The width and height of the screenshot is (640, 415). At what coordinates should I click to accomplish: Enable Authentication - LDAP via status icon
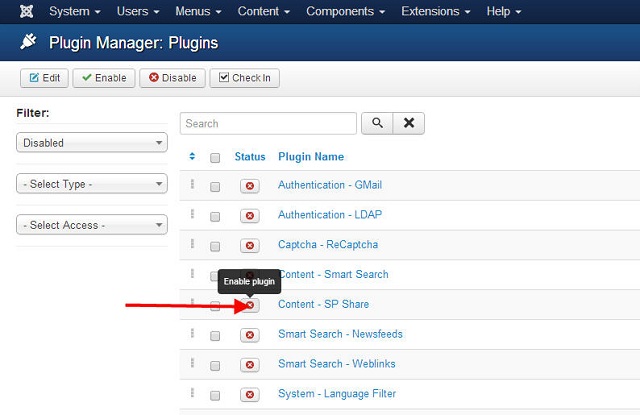[250, 216]
